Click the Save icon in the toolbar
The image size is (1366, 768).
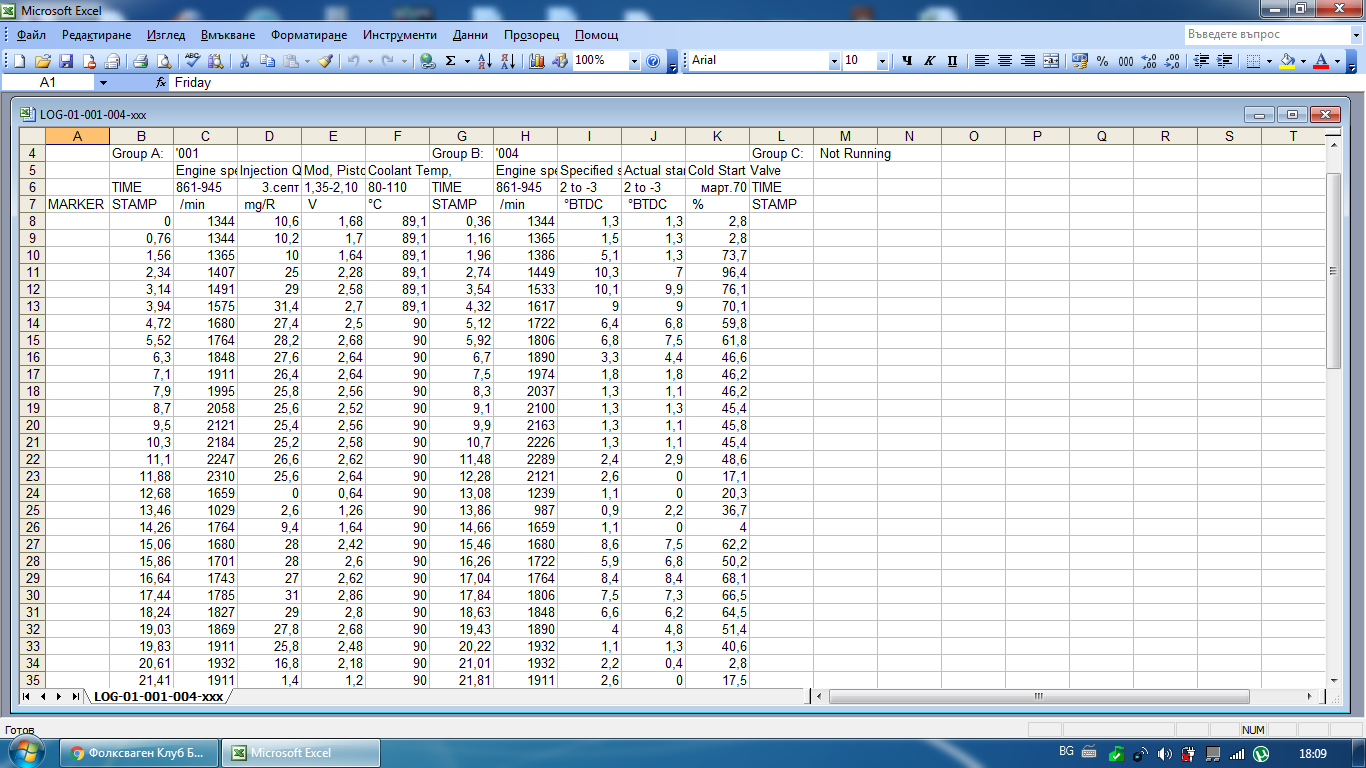click(x=66, y=61)
